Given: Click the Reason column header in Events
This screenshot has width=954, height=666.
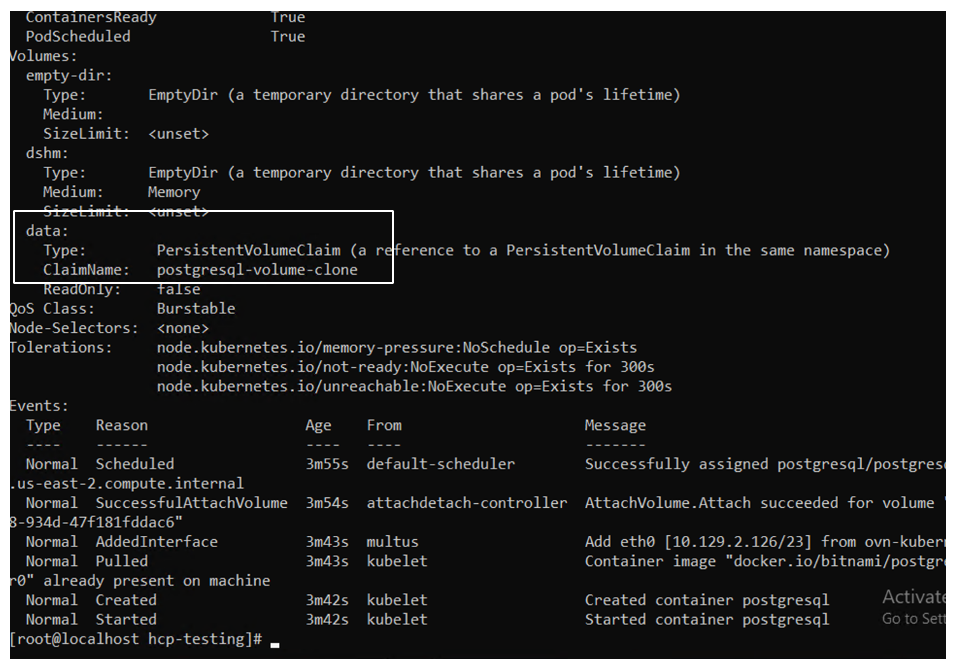Looking at the screenshot, I should coord(121,425).
